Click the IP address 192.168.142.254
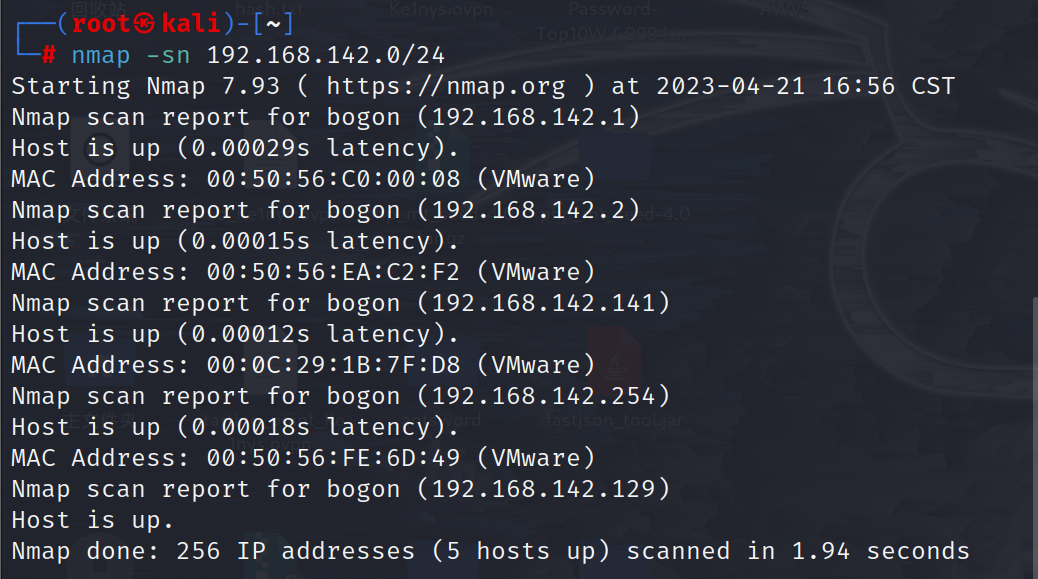The height and width of the screenshot is (579, 1038). 544,396
